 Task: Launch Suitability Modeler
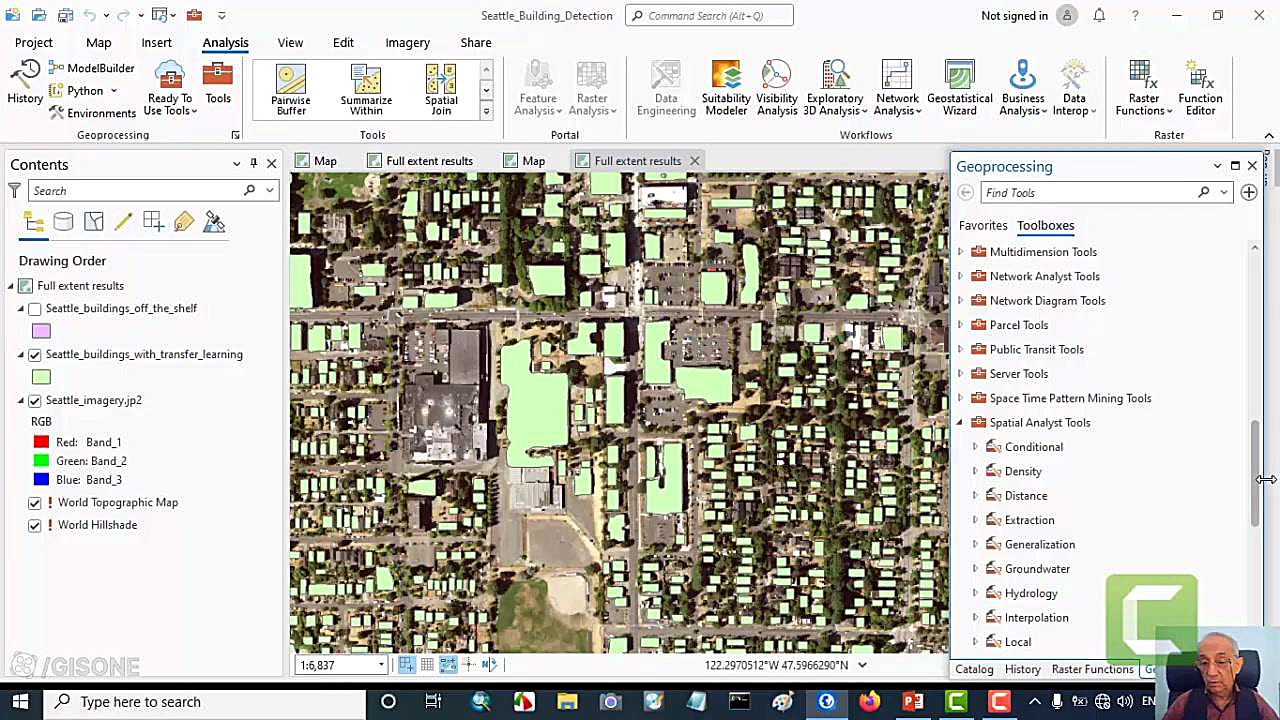click(x=726, y=88)
